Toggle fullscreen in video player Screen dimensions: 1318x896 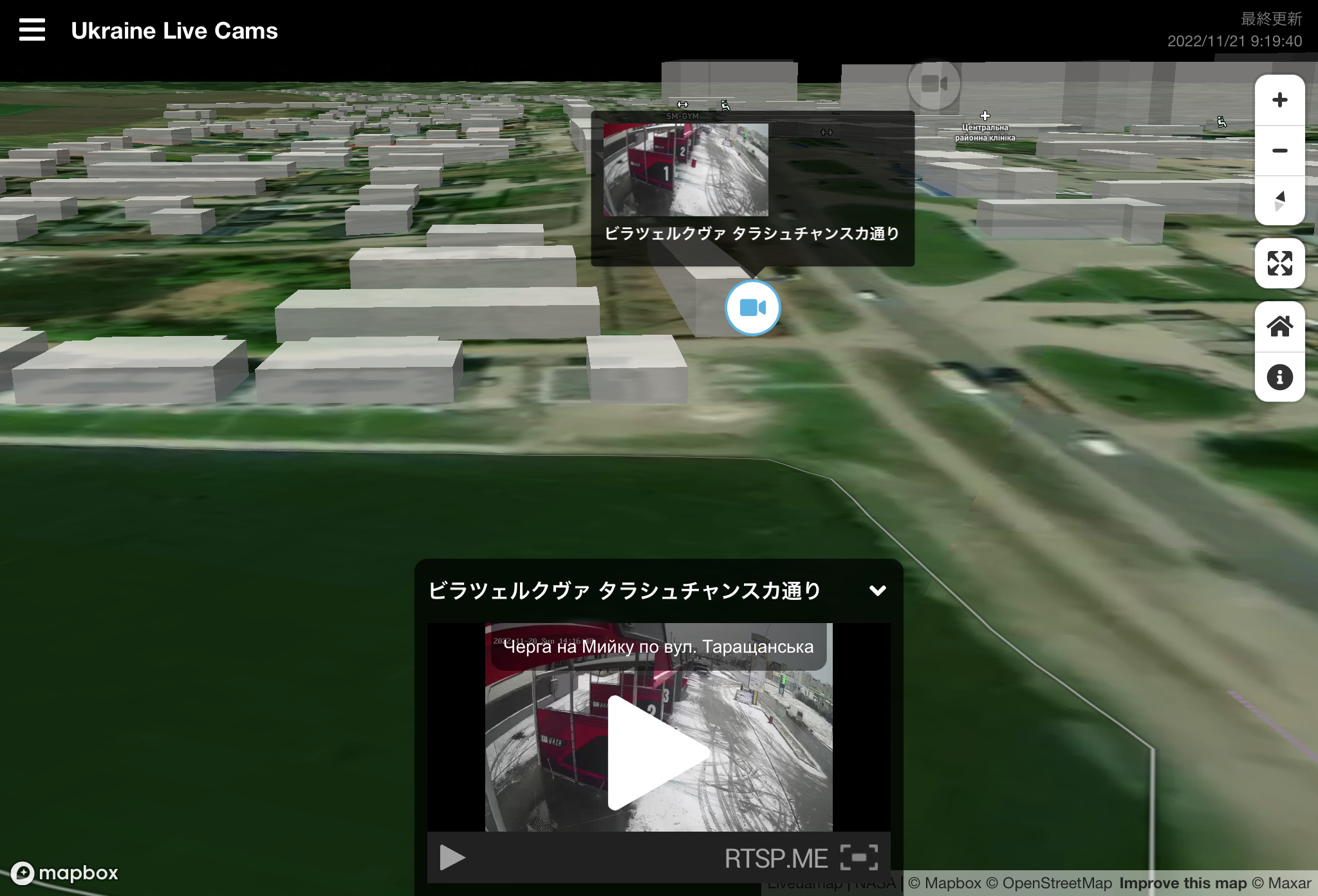click(859, 857)
